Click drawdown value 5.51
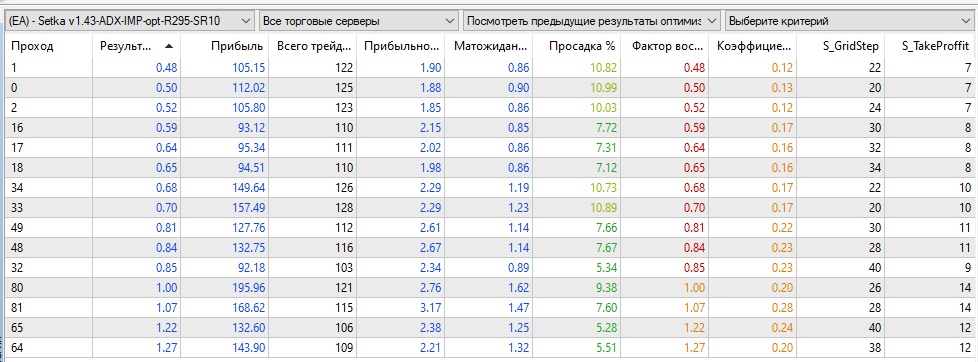Screen dimensions: 978x362 coord(605,349)
